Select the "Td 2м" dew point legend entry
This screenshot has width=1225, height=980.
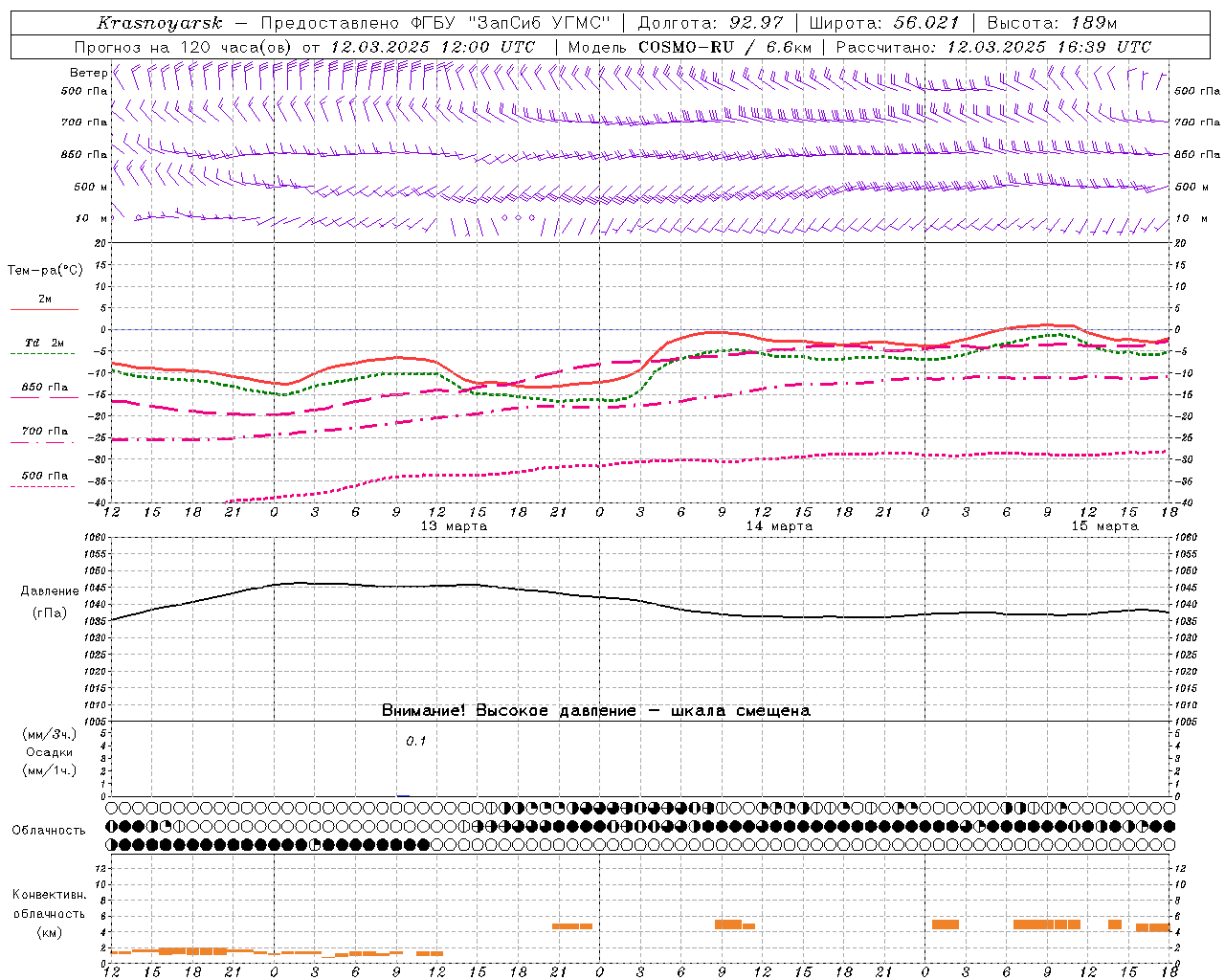click(x=44, y=346)
